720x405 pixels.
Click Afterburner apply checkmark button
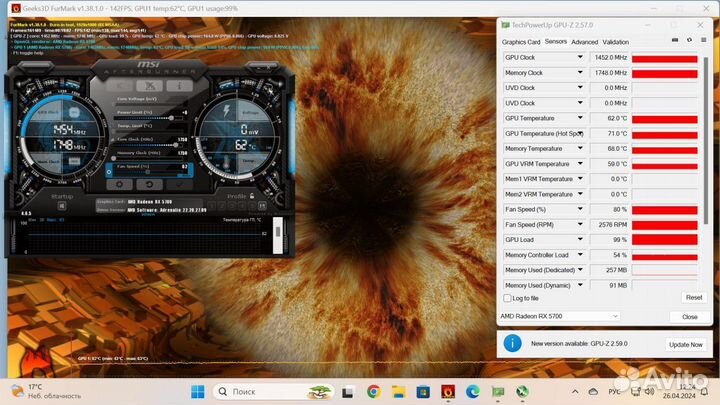click(179, 184)
